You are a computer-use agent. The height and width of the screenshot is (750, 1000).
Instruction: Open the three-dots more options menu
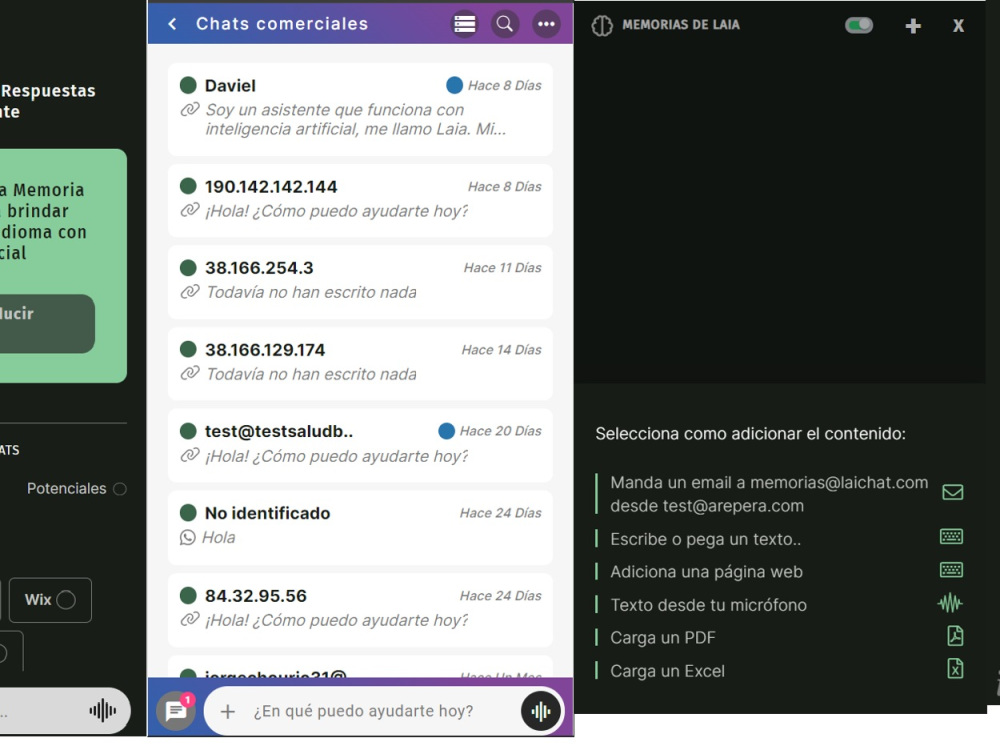[546, 24]
